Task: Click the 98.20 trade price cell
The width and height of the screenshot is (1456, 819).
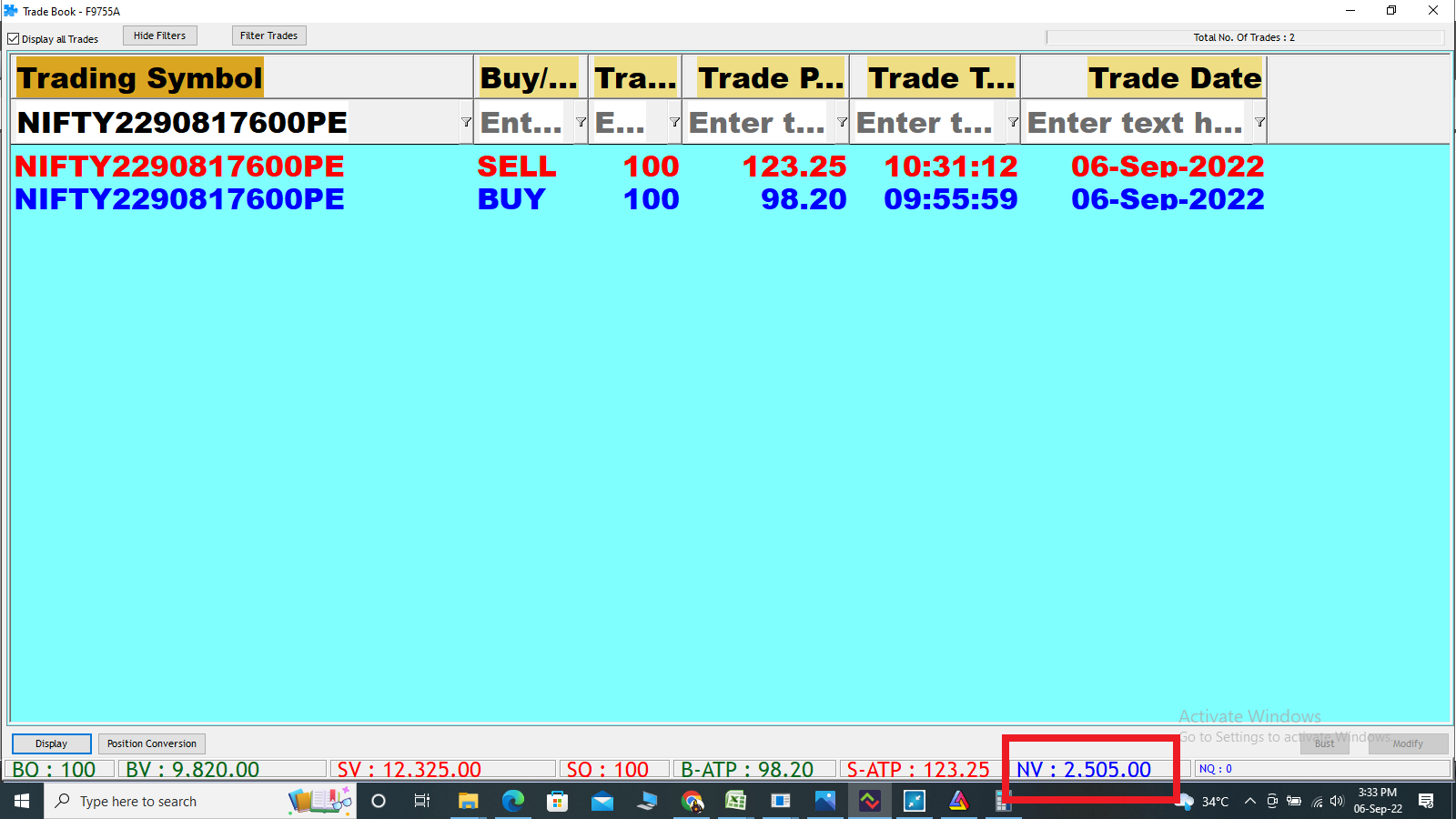Action: 804,199
